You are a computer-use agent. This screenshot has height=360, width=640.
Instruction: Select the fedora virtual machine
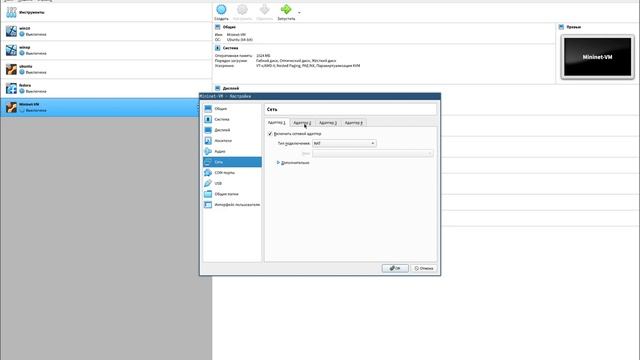[x=106, y=88]
